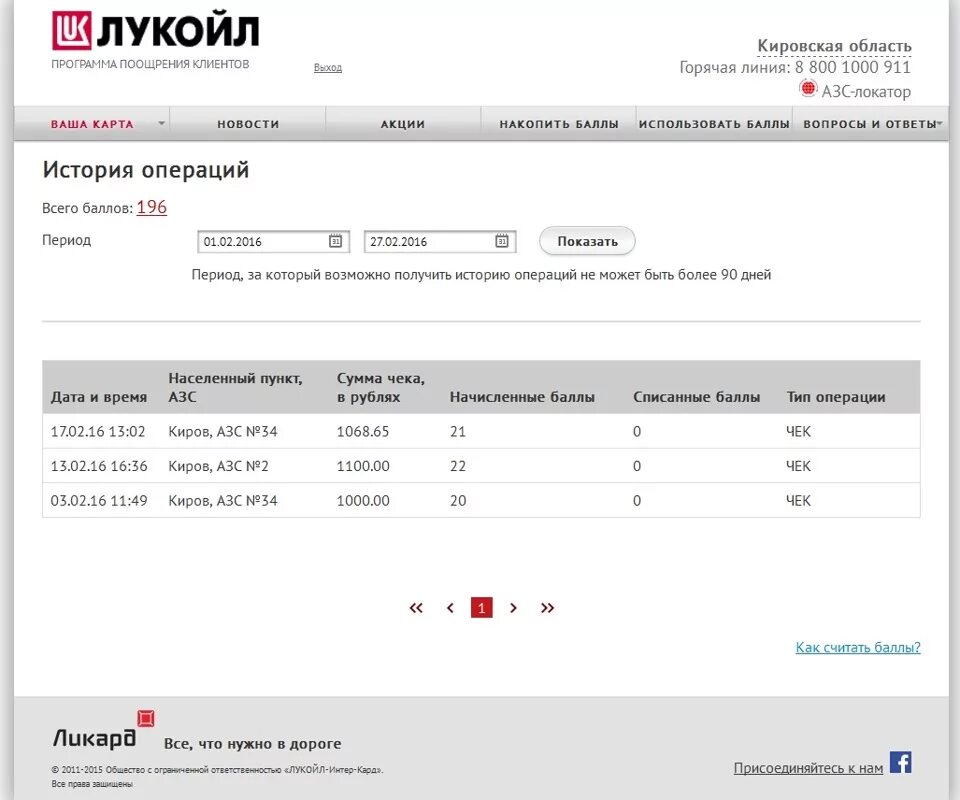Click the hotline number 8 800 1000 911
This screenshot has width=960, height=800.
852,67
